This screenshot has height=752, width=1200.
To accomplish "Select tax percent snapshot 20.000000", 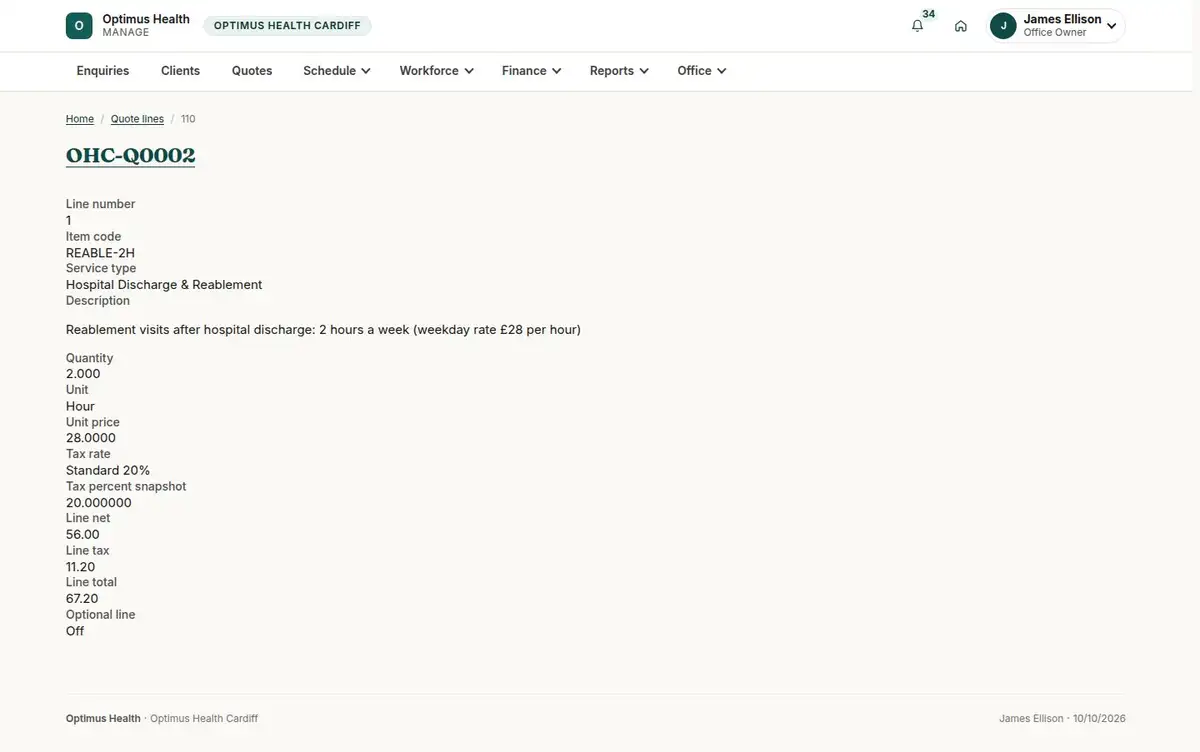I will [99, 503].
